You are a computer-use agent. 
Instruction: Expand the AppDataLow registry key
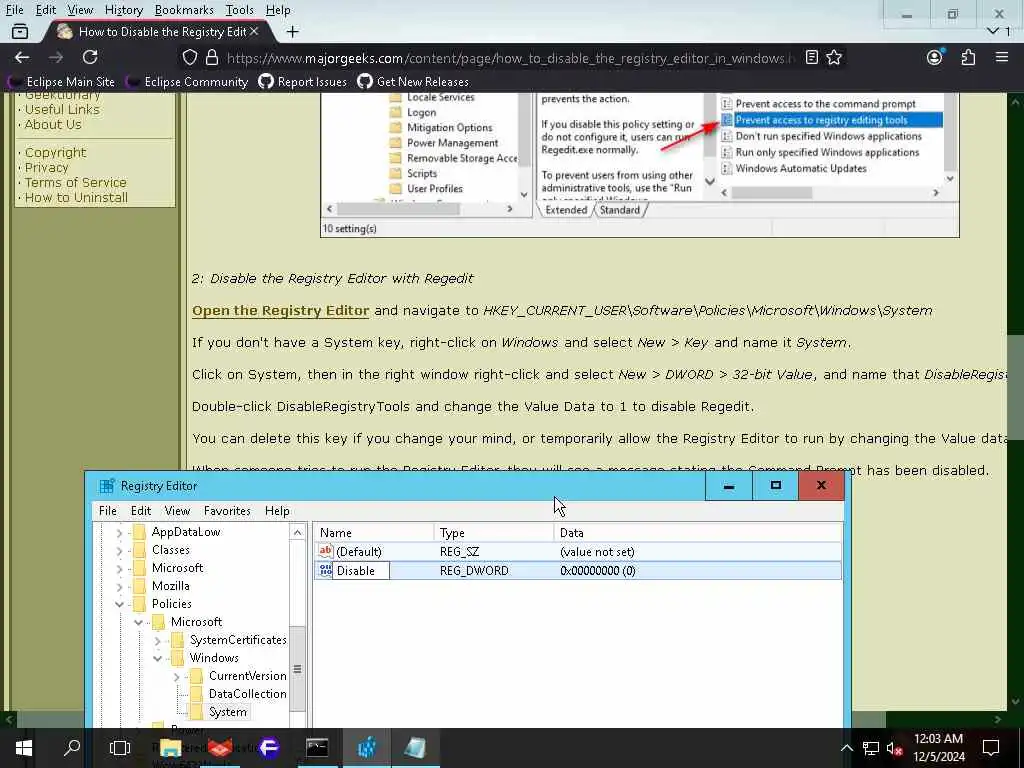tap(119, 533)
